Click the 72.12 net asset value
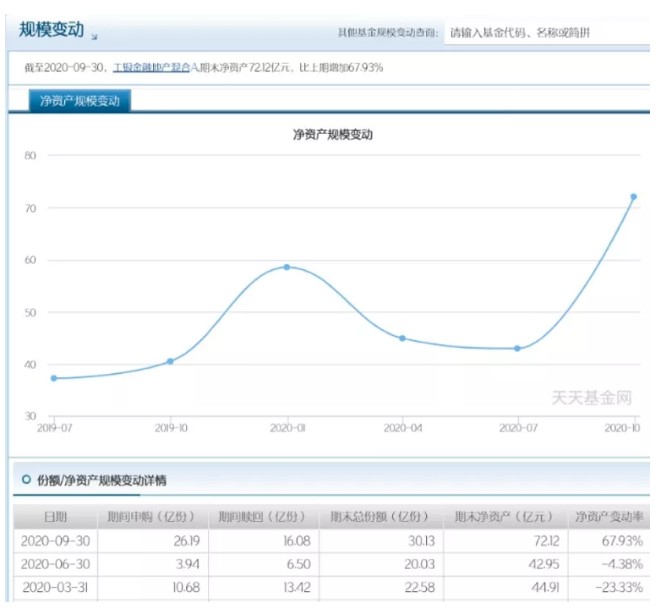660x607 pixels. pos(546,541)
